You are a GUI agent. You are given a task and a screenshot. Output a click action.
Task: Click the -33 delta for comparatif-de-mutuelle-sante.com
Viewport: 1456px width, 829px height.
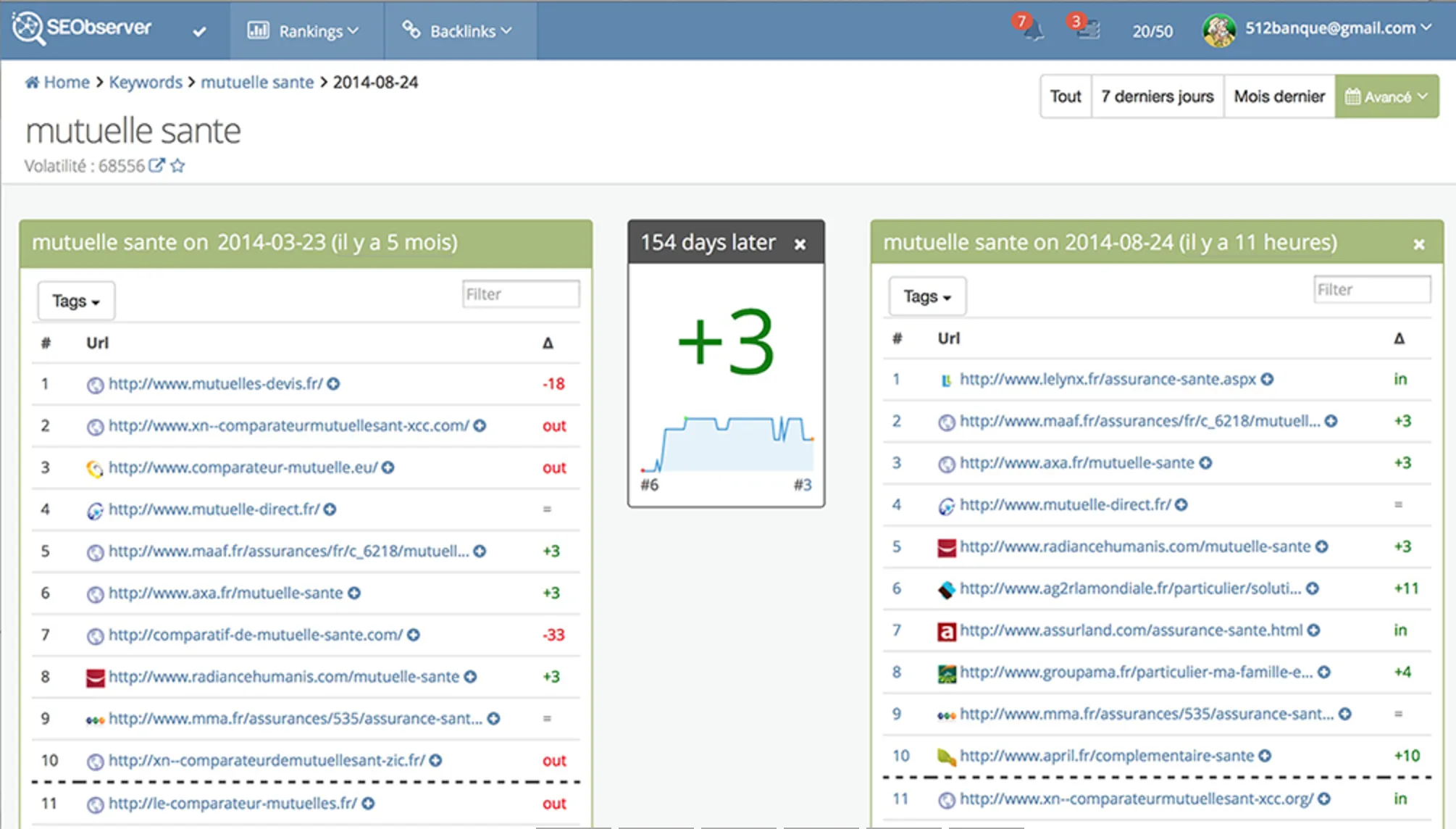pyautogui.click(x=554, y=635)
